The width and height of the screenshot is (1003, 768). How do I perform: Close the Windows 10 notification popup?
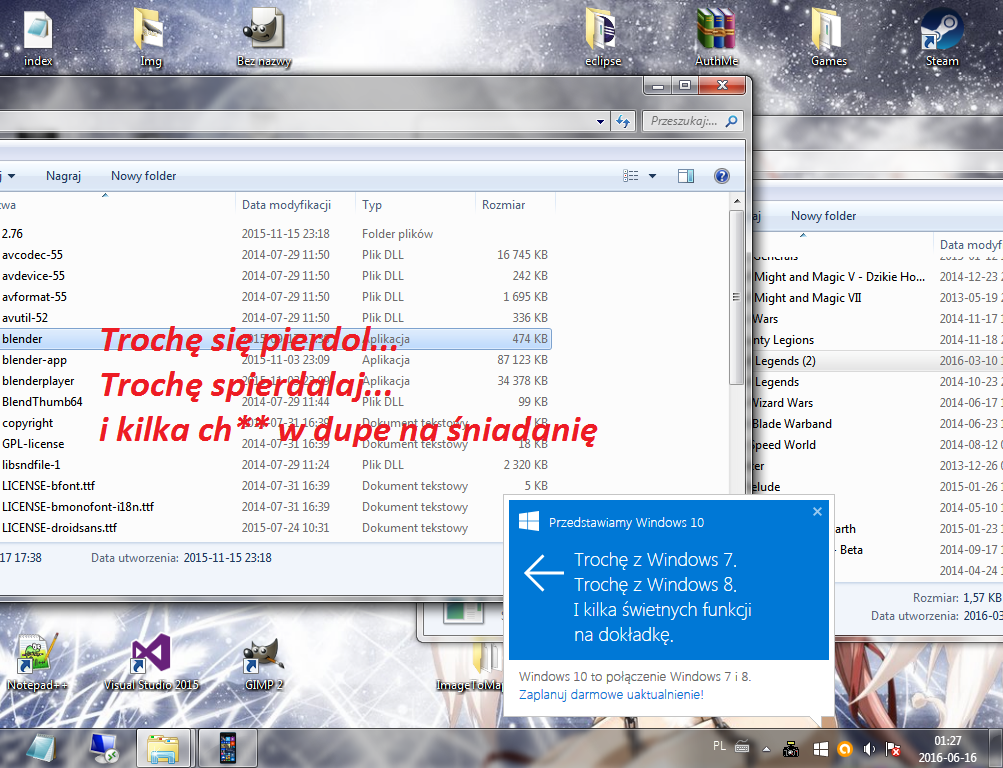point(817,512)
